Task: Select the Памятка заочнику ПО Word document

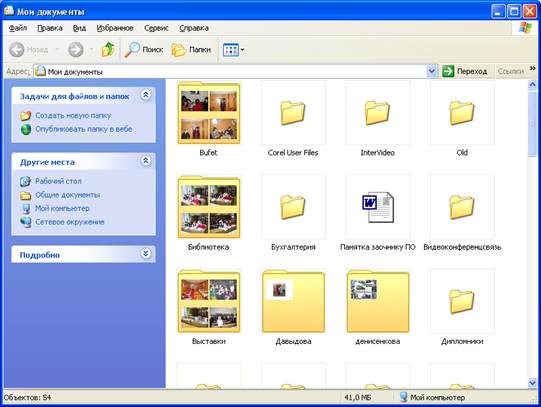Action: pyautogui.click(x=378, y=207)
